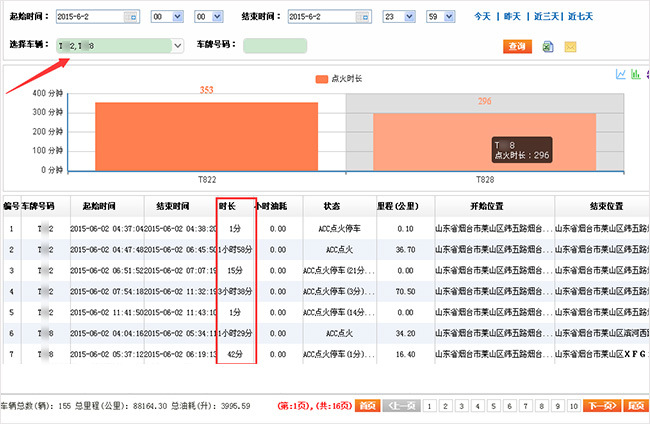Go to page 7

(526, 406)
